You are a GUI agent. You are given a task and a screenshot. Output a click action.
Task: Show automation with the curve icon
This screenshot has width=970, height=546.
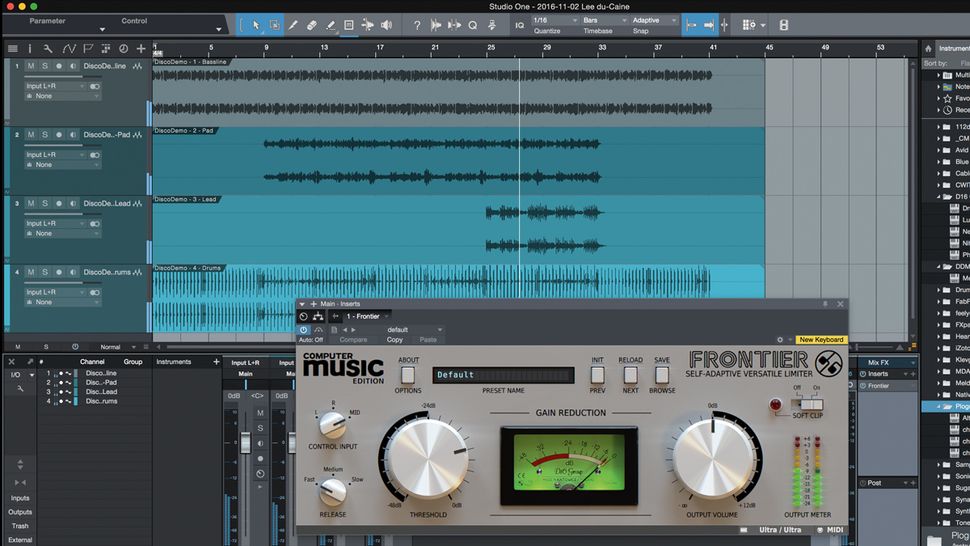click(69, 48)
